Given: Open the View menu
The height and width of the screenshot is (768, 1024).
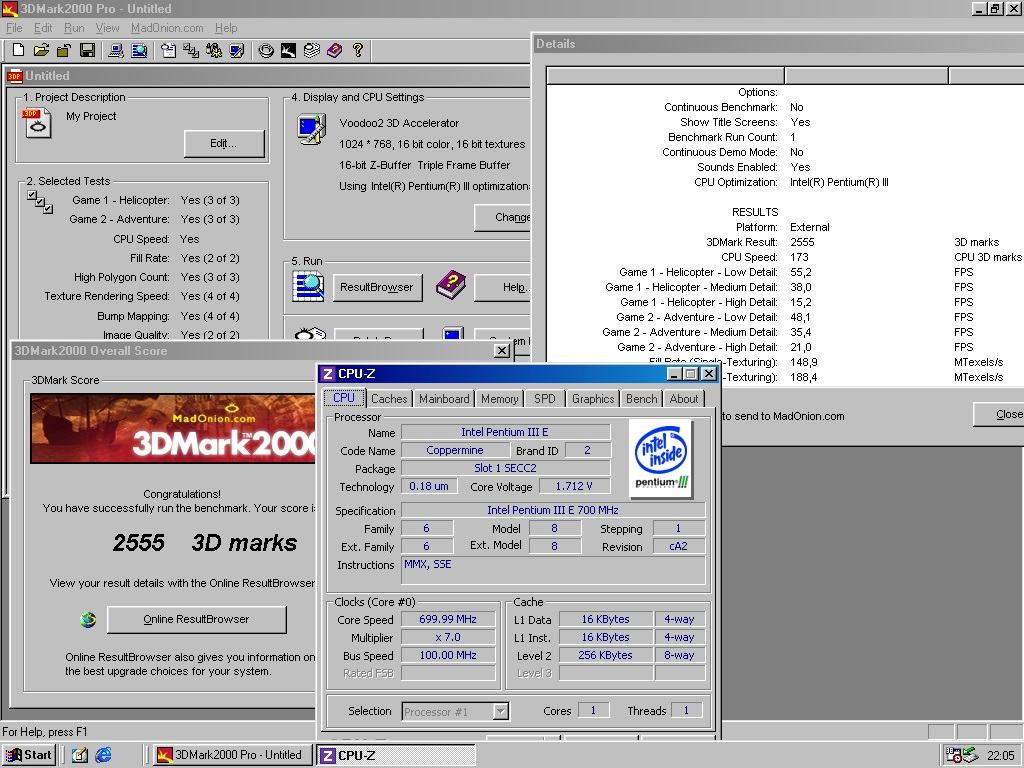Looking at the screenshot, I should coord(107,28).
